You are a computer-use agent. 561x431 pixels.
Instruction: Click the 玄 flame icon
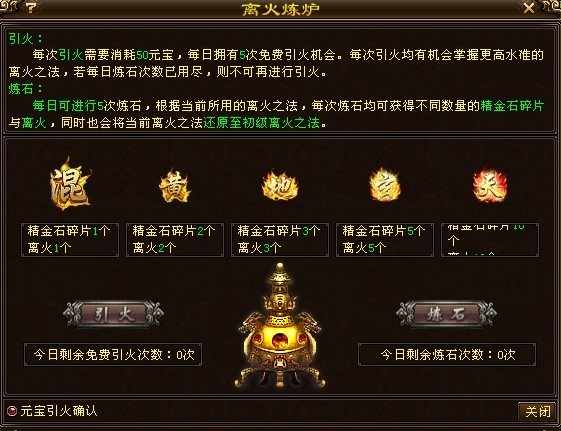(384, 186)
